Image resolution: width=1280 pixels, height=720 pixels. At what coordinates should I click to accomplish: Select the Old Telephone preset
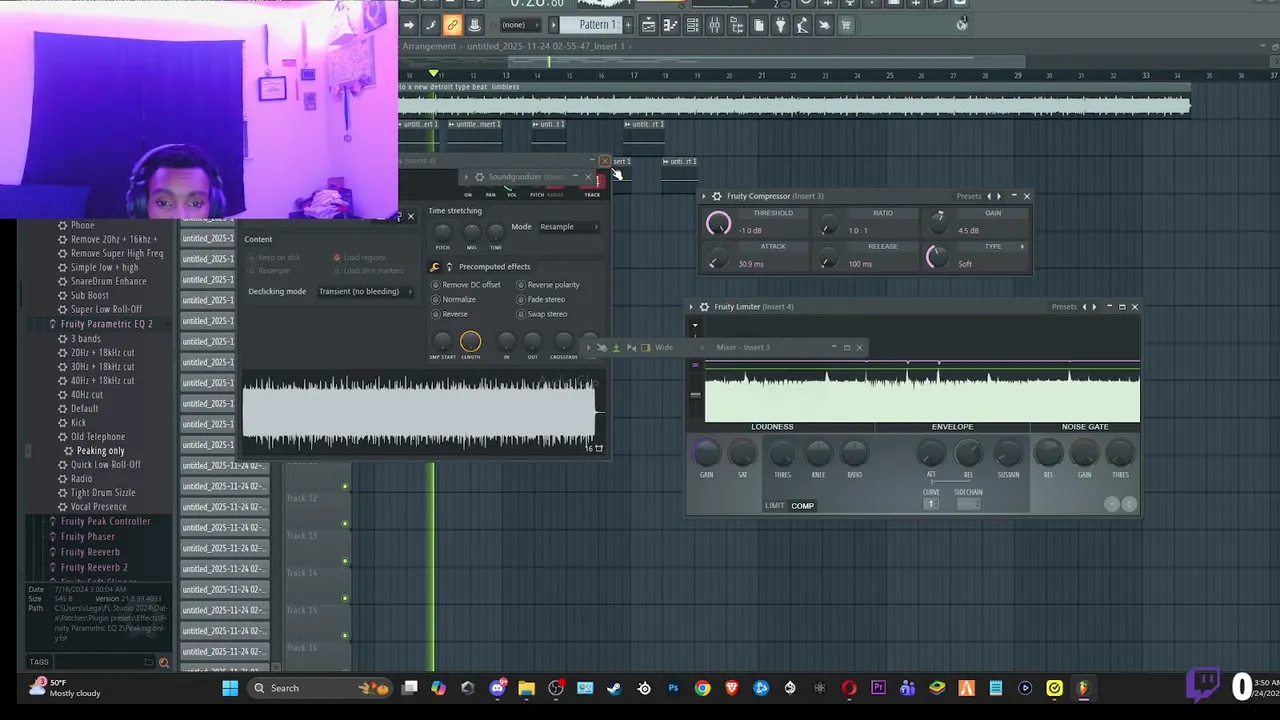98,437
